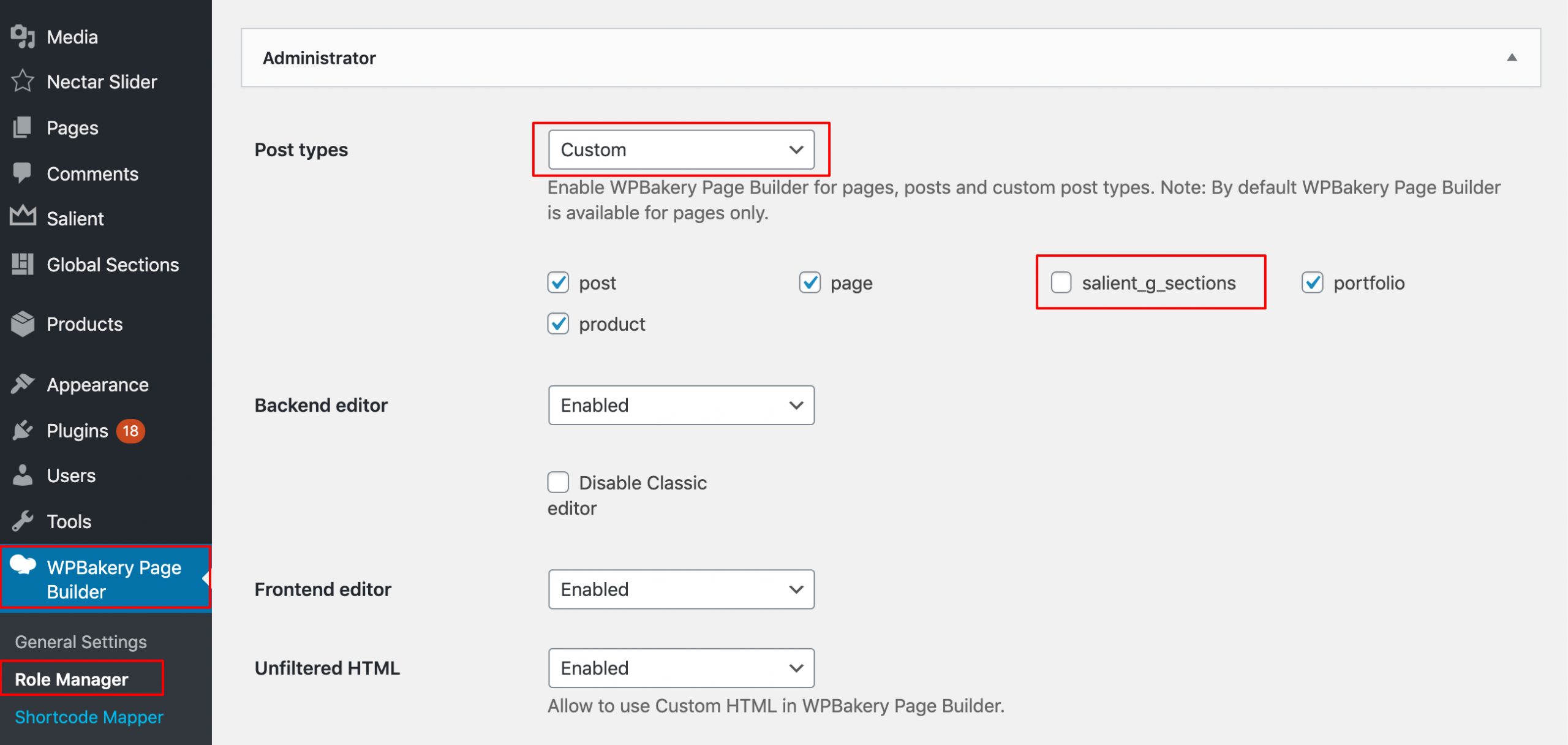1568x745 pixels.
Task: Click the Plugins plug icon
Action: click(x=23, y=431)
